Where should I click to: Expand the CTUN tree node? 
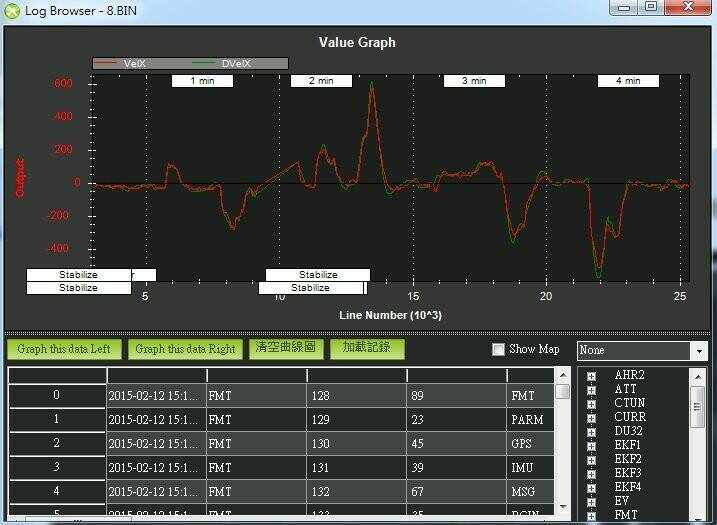pyautogui.click(x=591, y=403)
